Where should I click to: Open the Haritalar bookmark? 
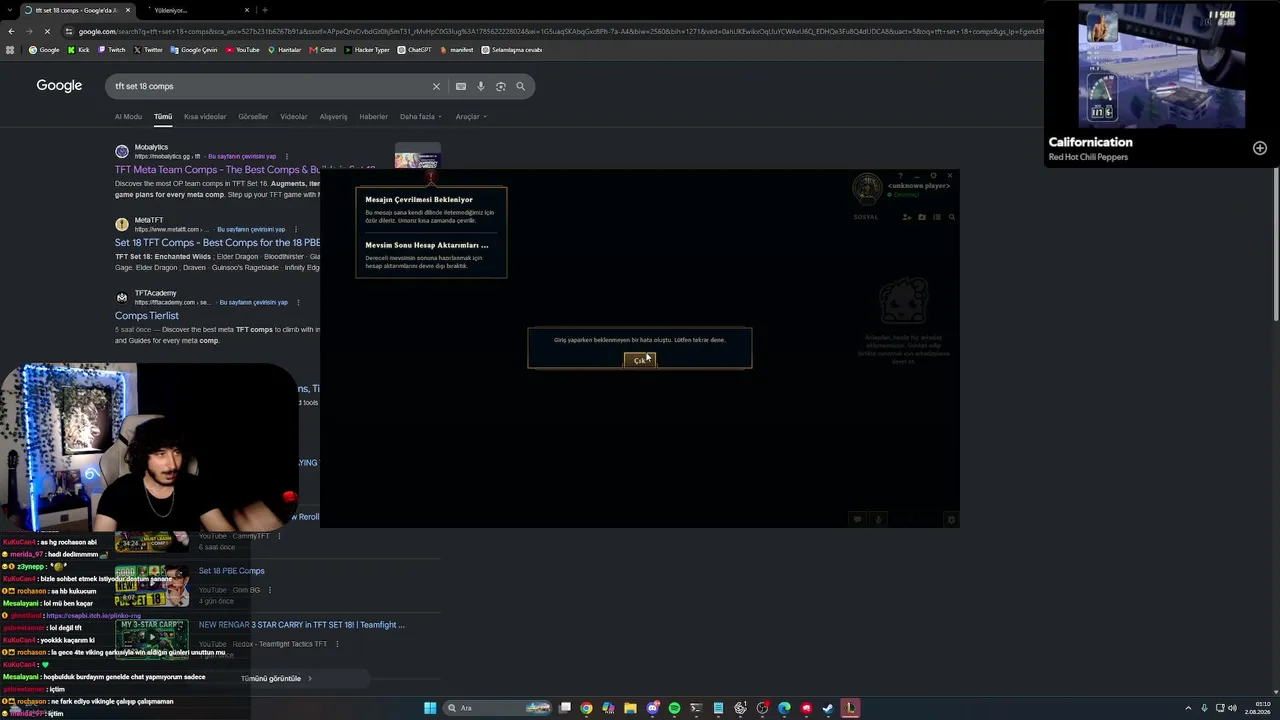click(284, 50)
